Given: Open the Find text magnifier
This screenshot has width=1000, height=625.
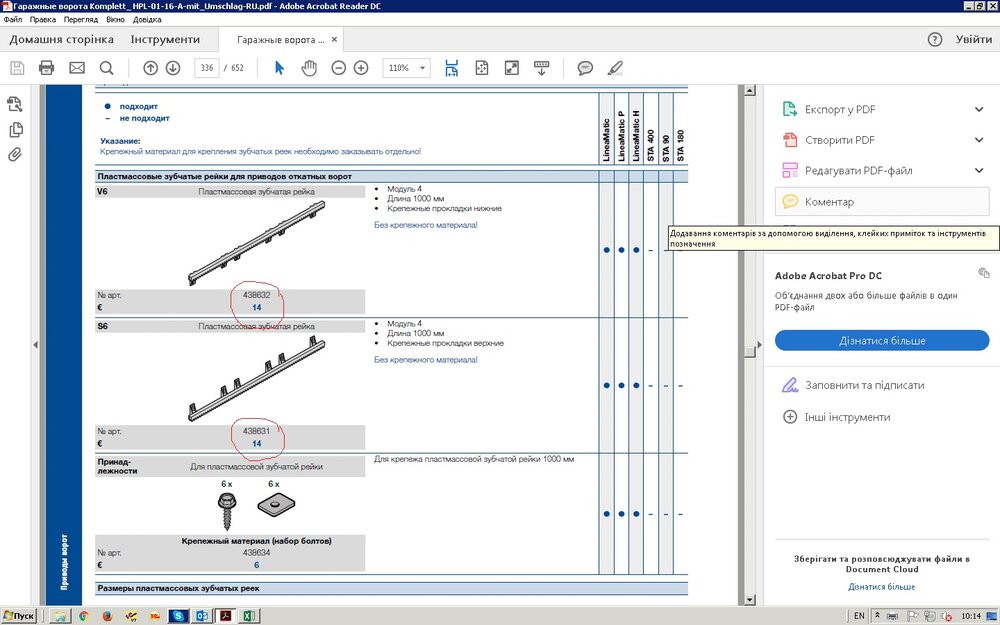Looking at the screenshot, I should pos(107,68).
